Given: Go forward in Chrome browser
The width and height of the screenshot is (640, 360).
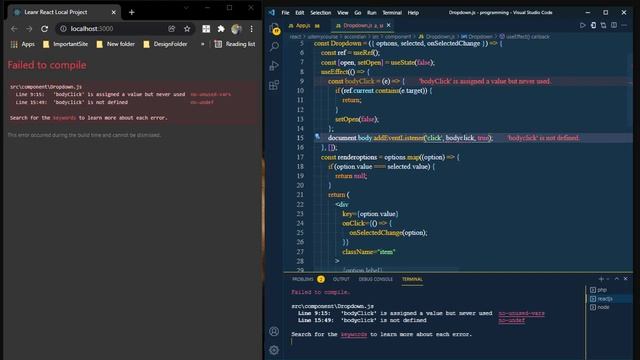Looking at the screenshot, I should tap(29, 29).
